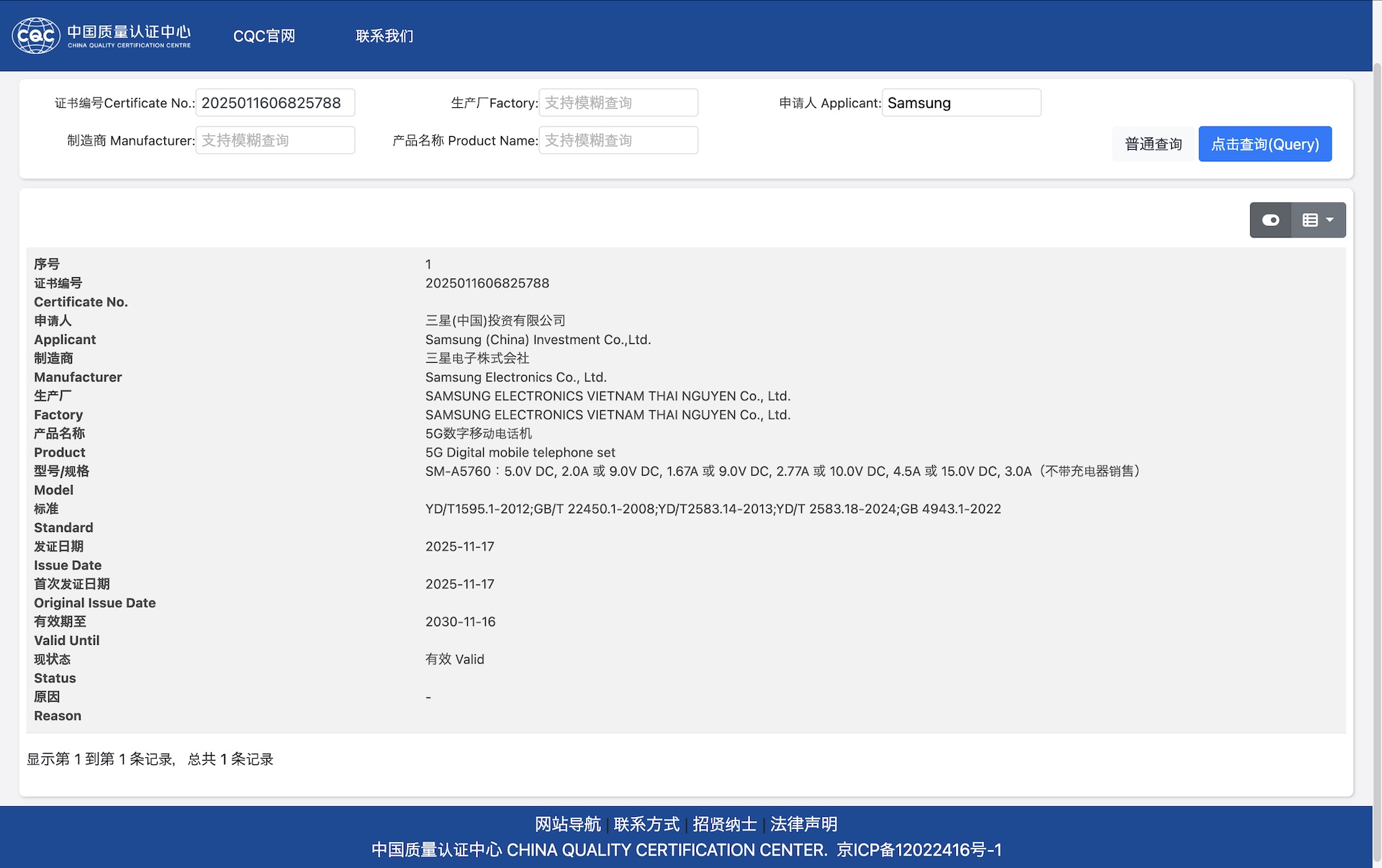Viewport: 1382px width, 868px height.
Task: Click the 有效 Valid status cell
Action: point(455,659)
